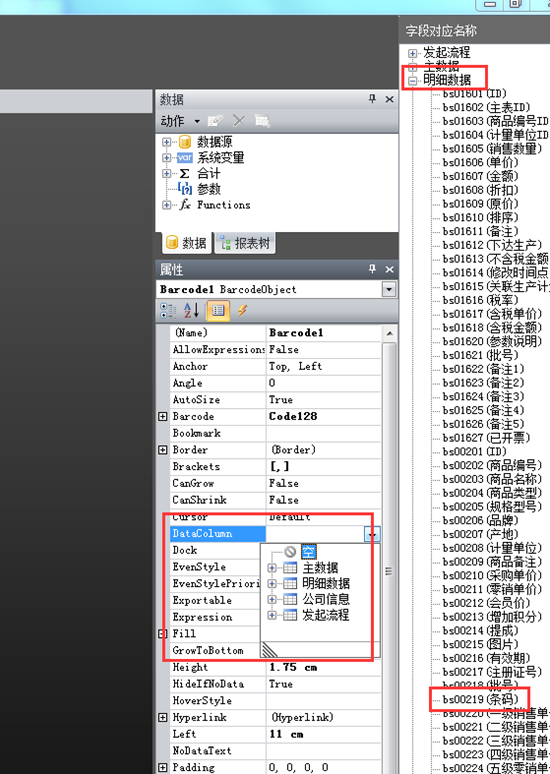Open the DataColumn dropdown arrow
Image resolution: width=550 pixels, height=774 pixels.
(x=372, y=534)
